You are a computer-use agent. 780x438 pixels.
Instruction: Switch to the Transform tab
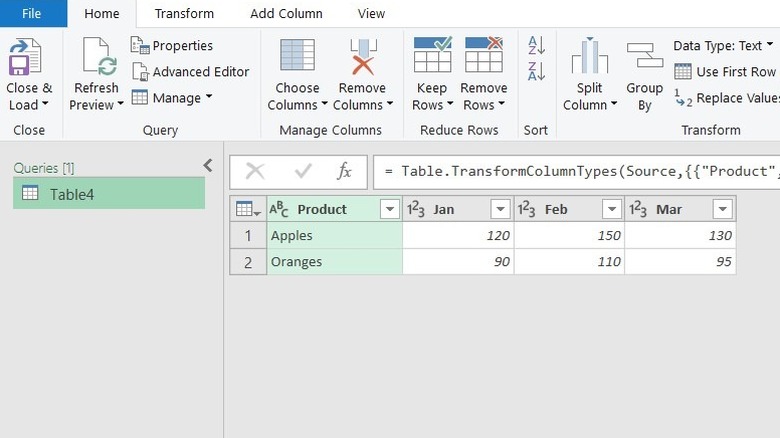[x=184, y=13]
